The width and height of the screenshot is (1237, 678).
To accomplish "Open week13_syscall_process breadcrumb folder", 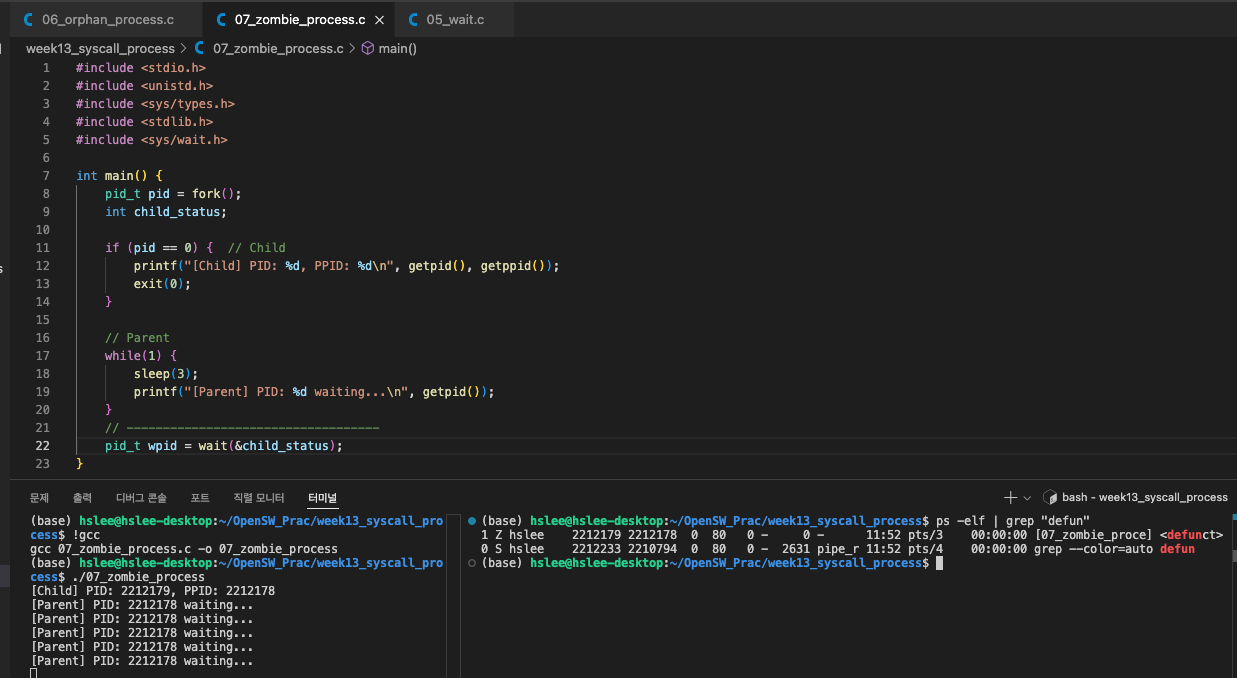I will pos(100,48).
